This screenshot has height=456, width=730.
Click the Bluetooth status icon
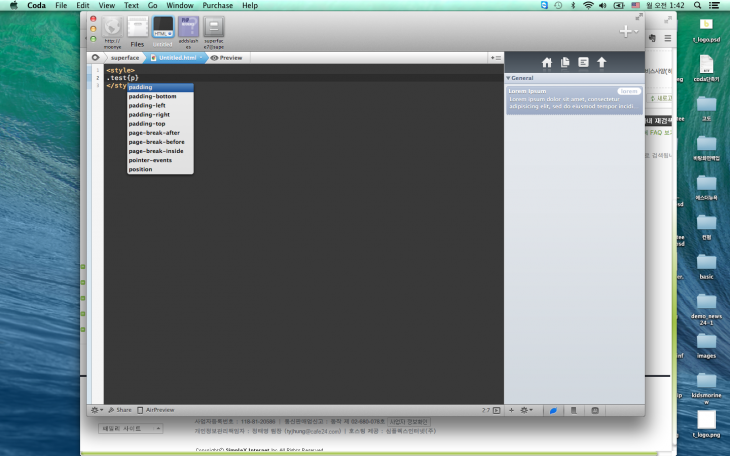pos(573,5)
